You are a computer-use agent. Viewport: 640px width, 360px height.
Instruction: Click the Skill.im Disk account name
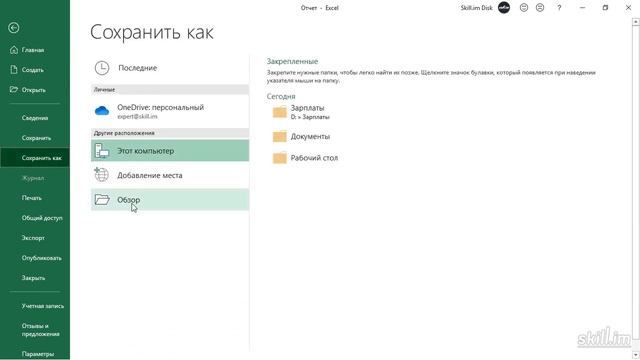(x=476, y=8)
